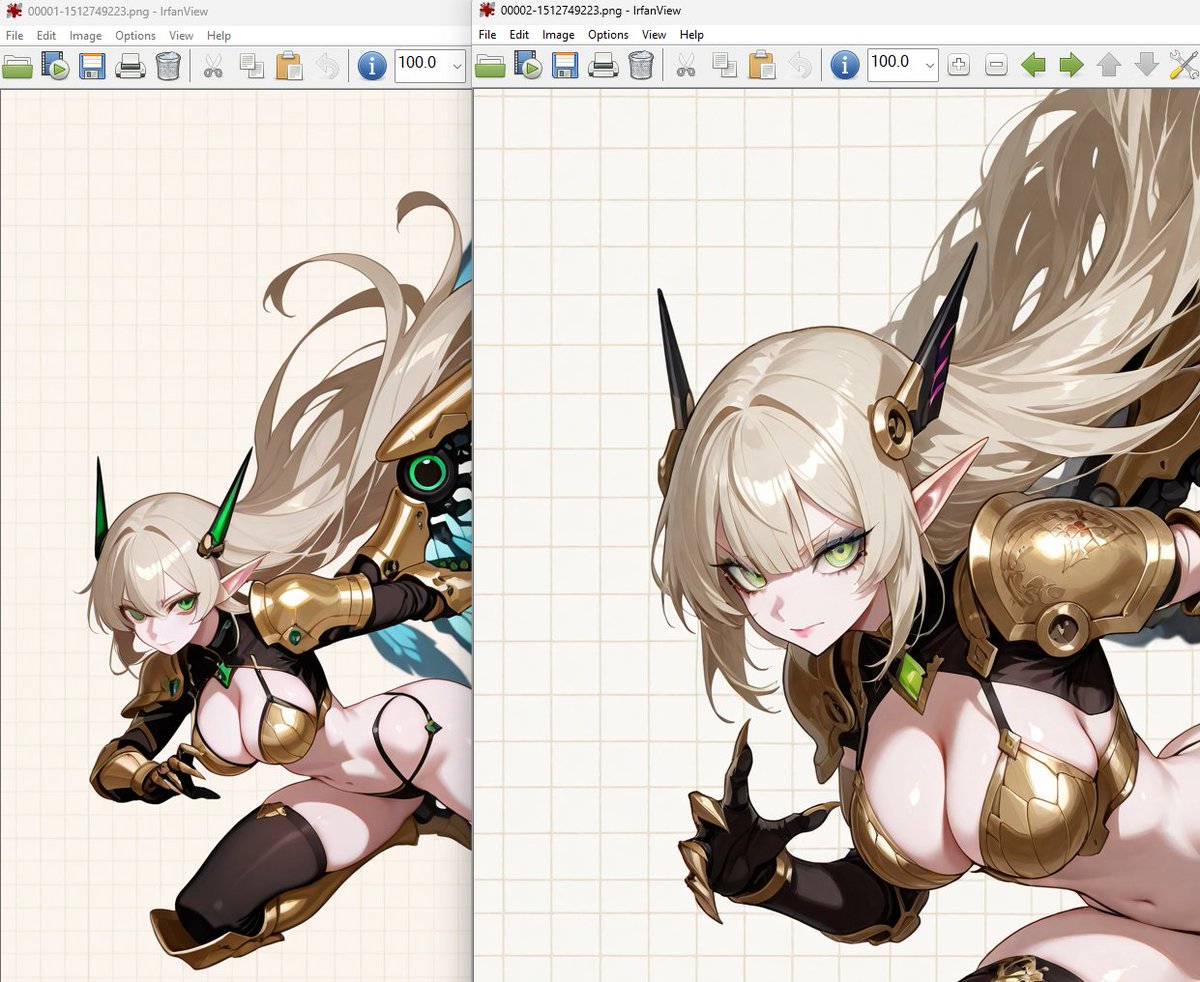Click Print icon in left window toolbar
Viewport: 1200px width, 982px height.
point(131,67)
